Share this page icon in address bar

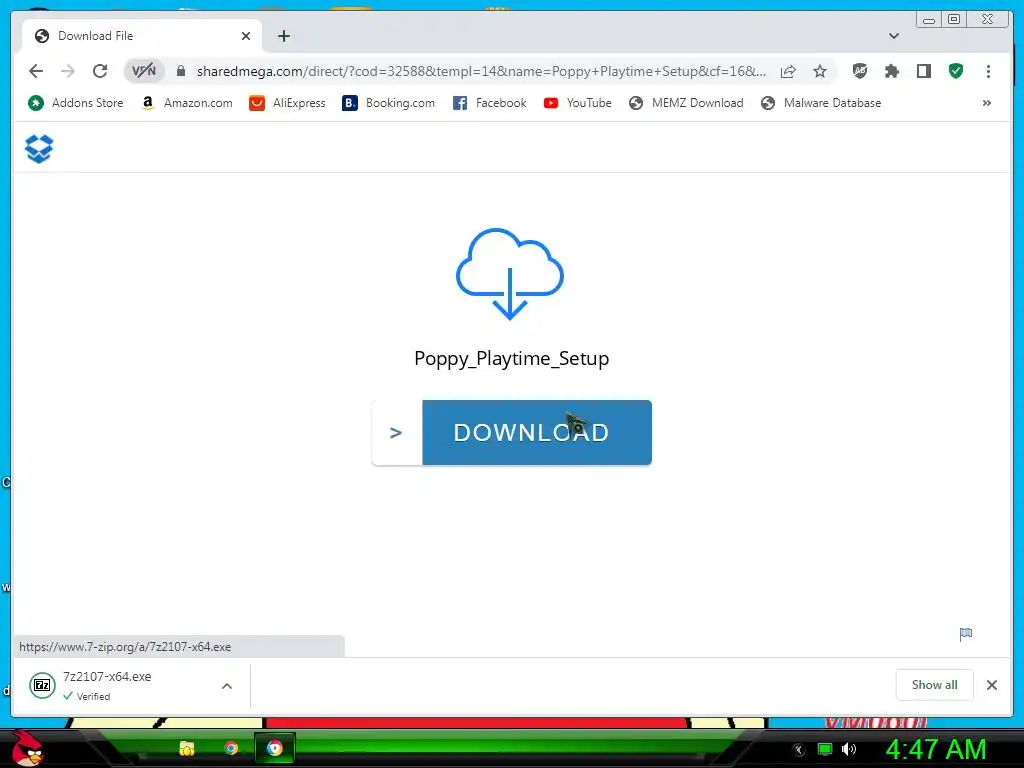point(788,71)
